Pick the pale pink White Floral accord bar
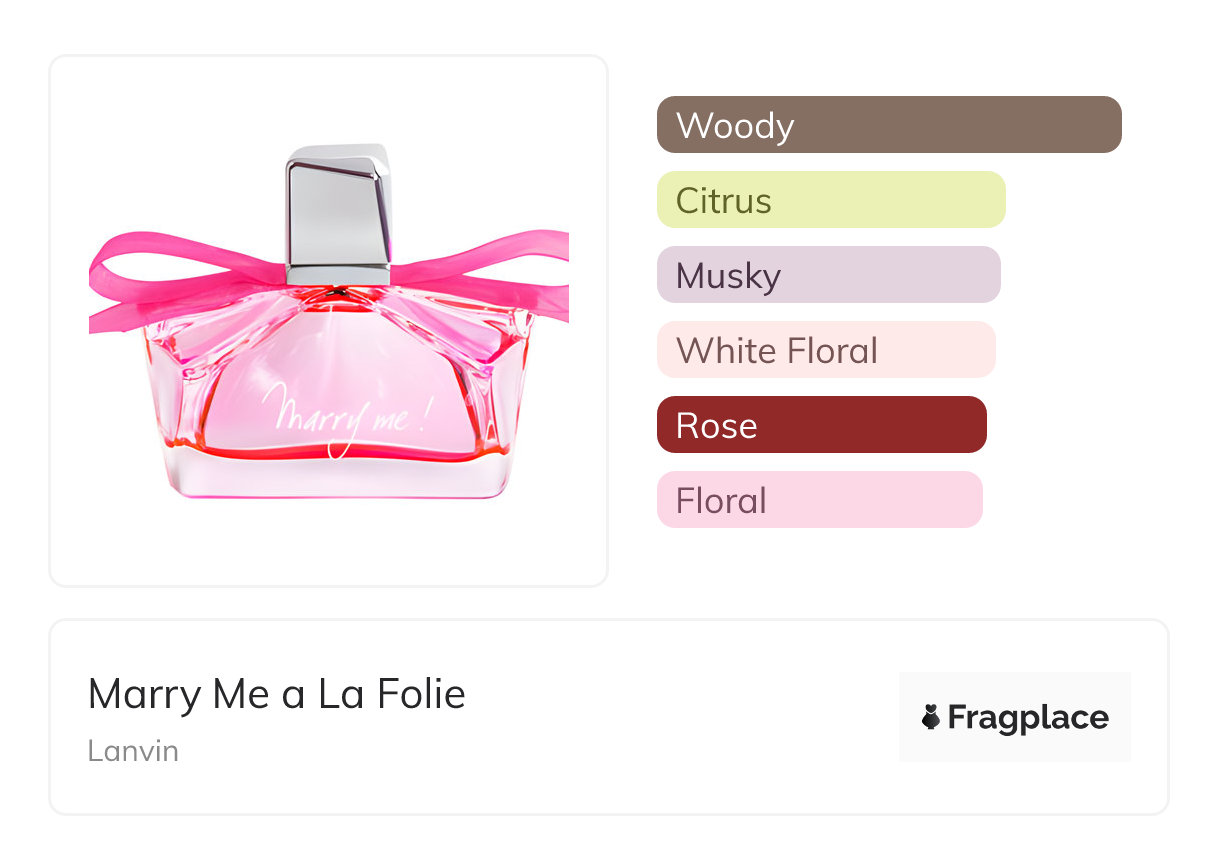 [x=825, y=350]
